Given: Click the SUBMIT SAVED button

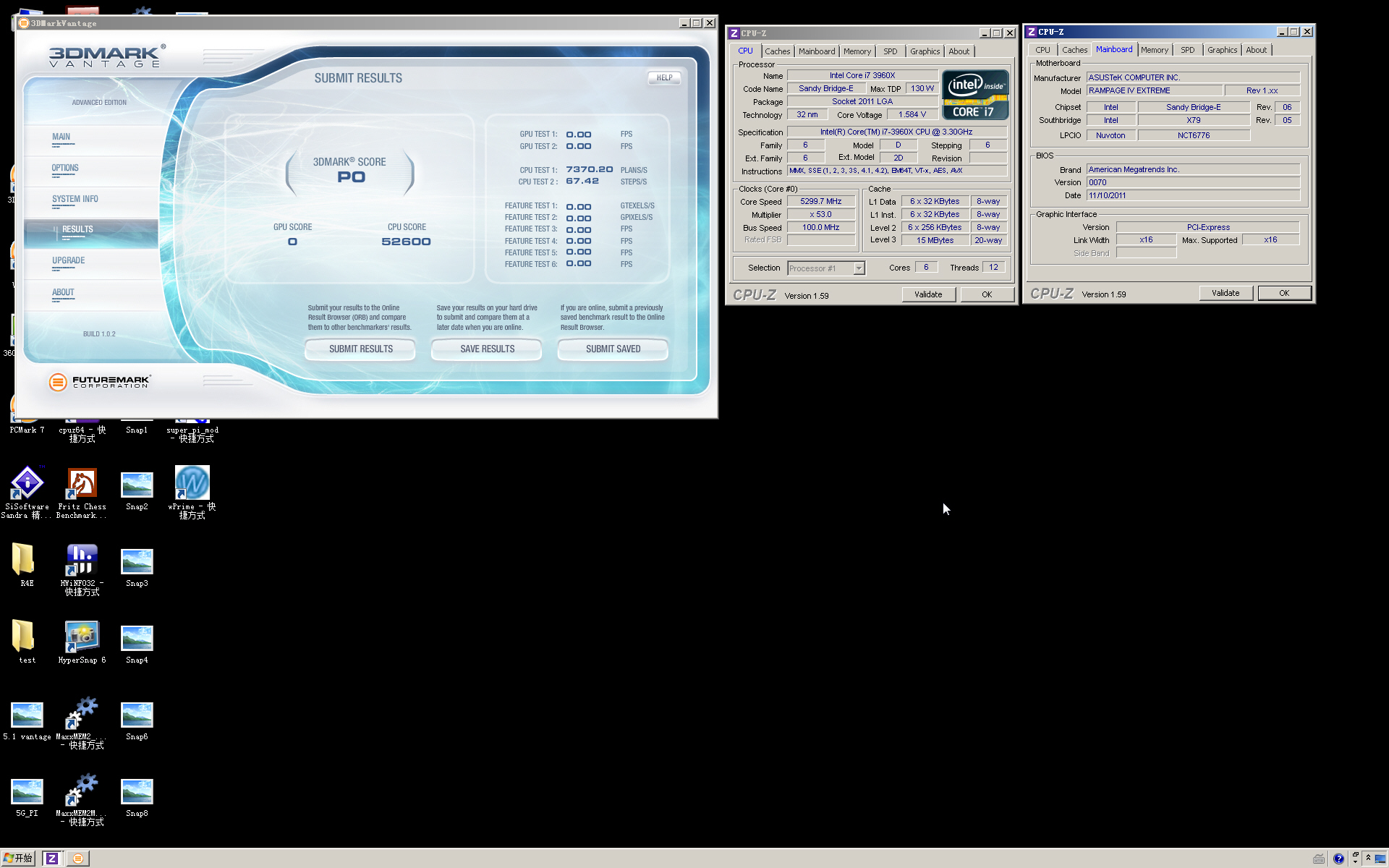Looking at the screenshot, I should coord(613,349).
